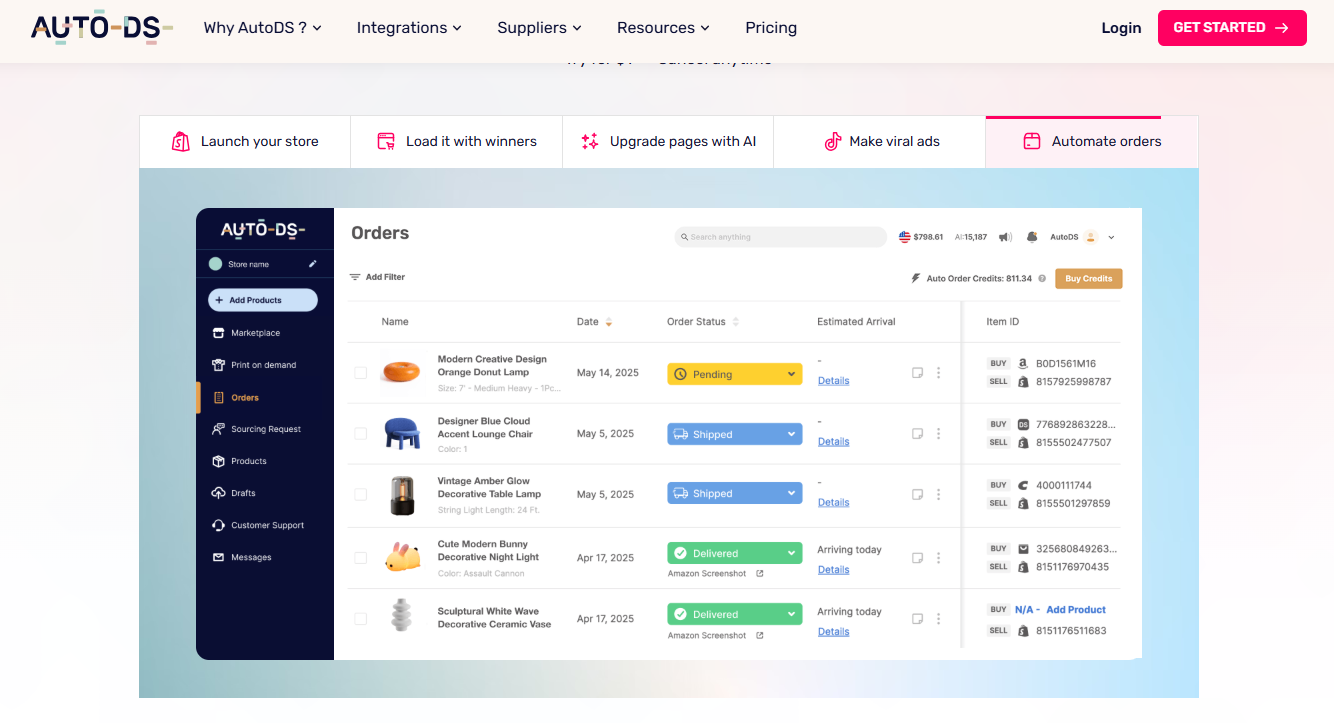The height and width of the screenshot is (723, 1334).
Task: Open Details link for Orange Donut Lamp order
Action: point(833,381)
